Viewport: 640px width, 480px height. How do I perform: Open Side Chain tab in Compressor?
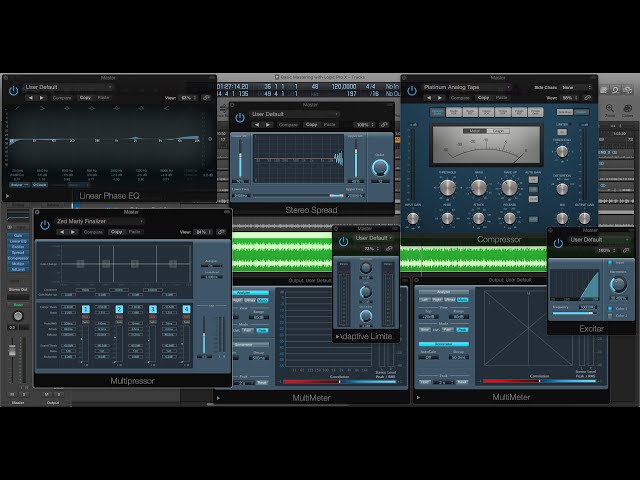pos(565,112)
